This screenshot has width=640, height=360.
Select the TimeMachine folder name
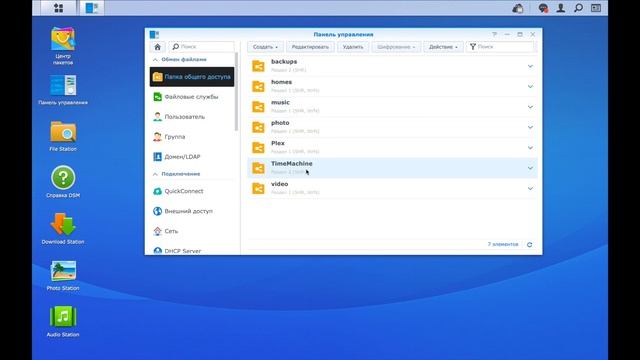(x=291, y=164)
